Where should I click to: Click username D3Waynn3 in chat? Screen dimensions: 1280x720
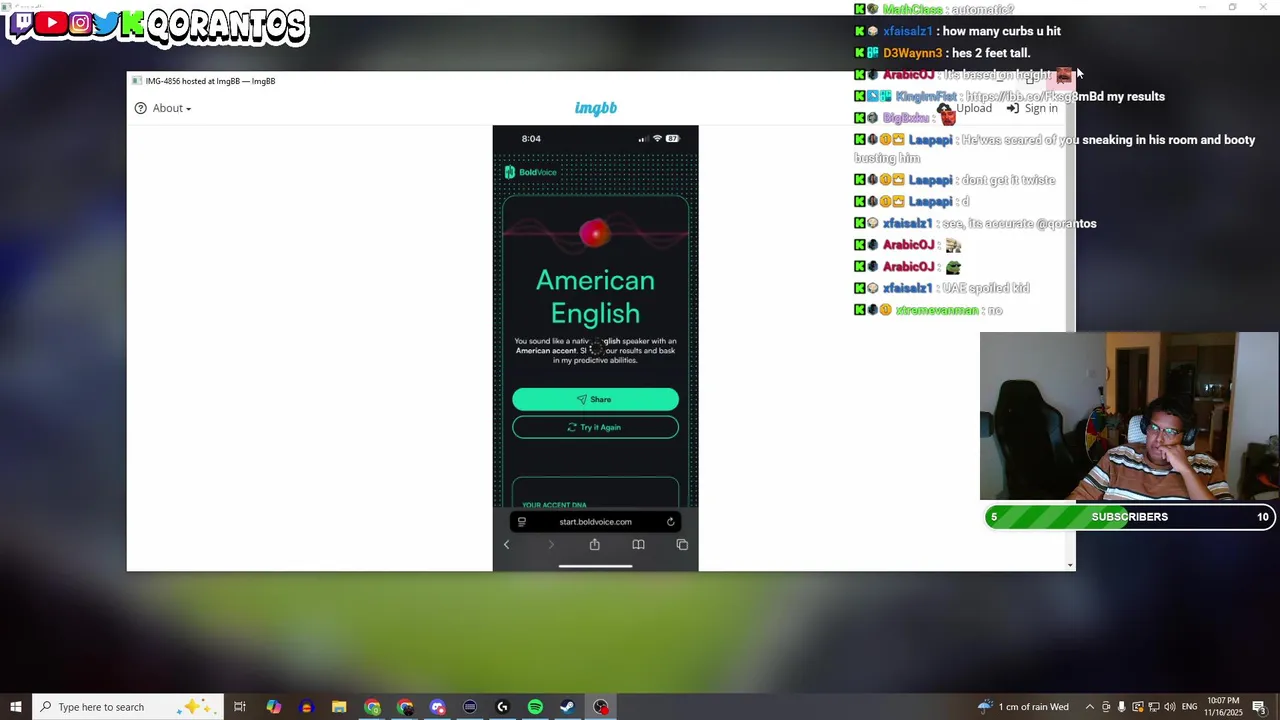pos(912,53)
